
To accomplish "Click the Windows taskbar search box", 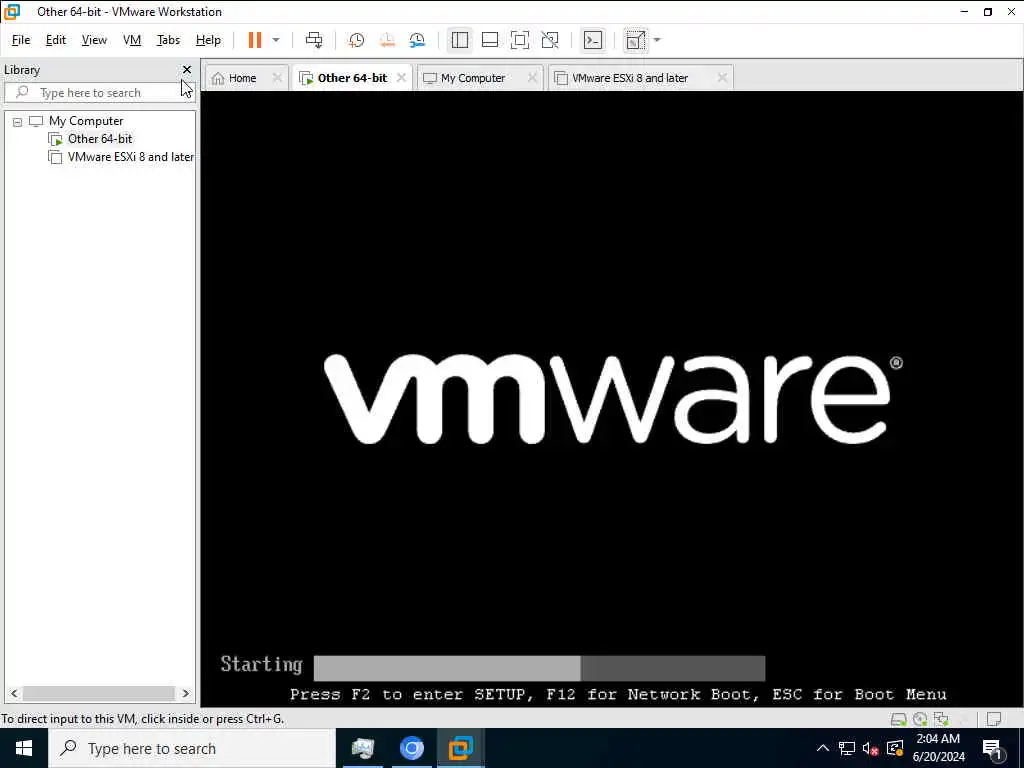I will [192, 748].
